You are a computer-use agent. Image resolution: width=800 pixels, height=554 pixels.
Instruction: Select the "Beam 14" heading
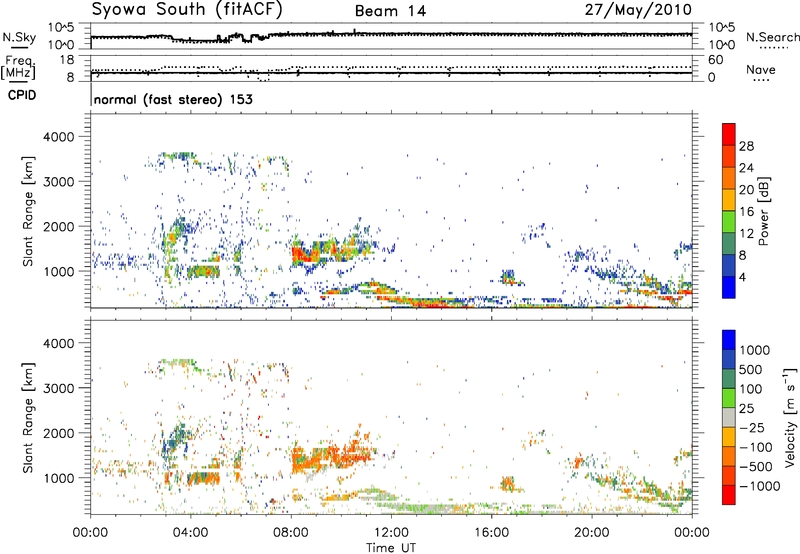point(390,11)
